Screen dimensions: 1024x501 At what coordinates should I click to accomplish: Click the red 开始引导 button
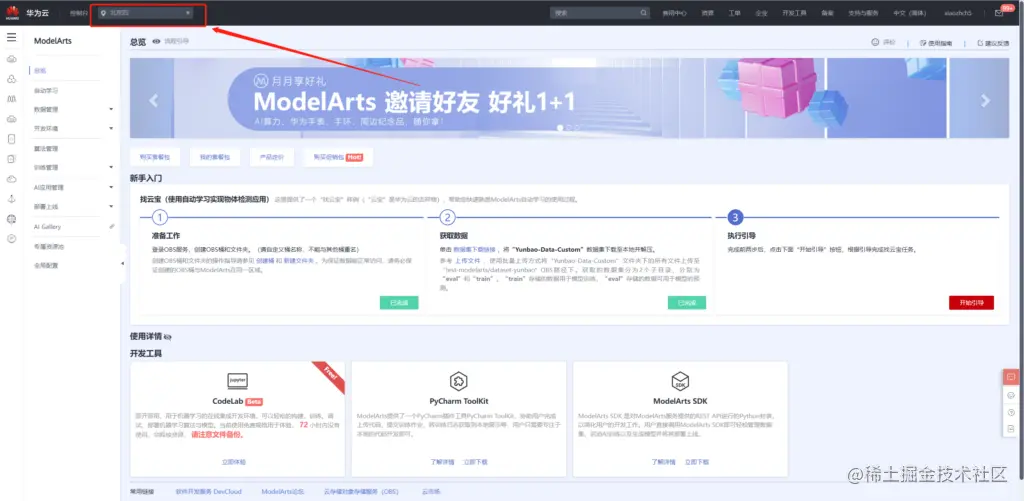[971, 302]
